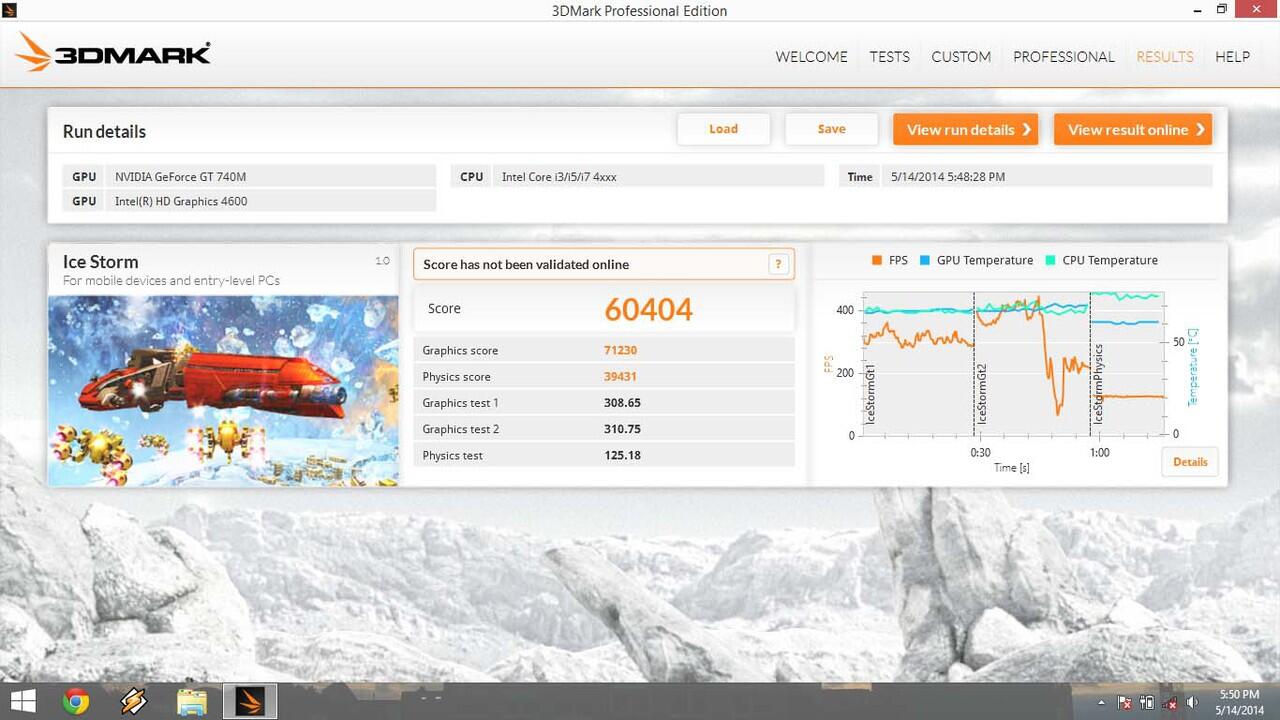Go to the Welcome tab
The height and width of the screenshot is (720, 1280).
(x=811, y=57)
